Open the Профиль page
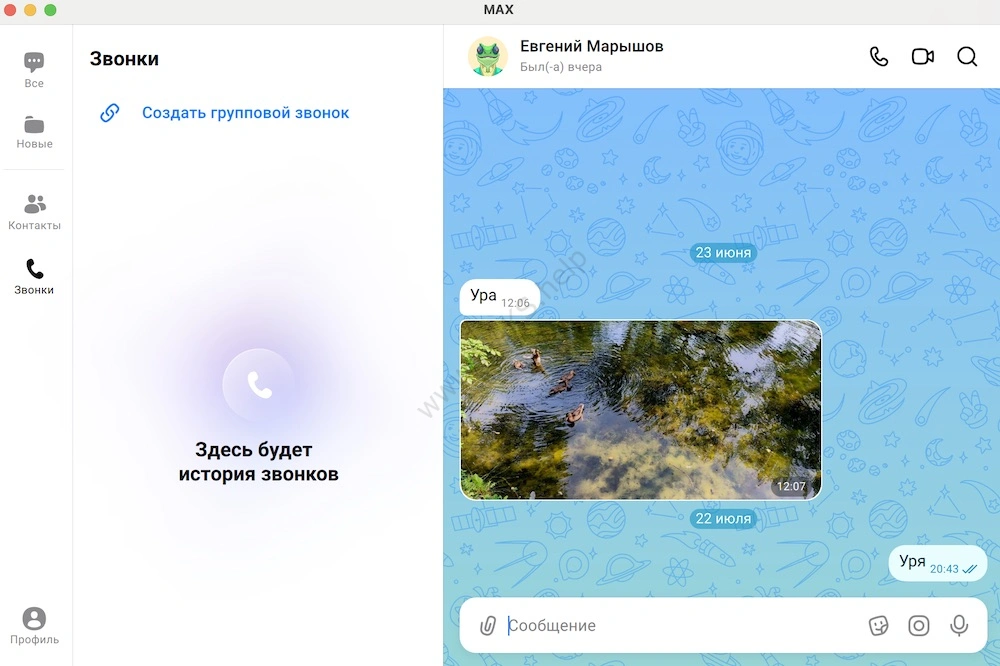The image size is (1000, 666). (34, 626)
